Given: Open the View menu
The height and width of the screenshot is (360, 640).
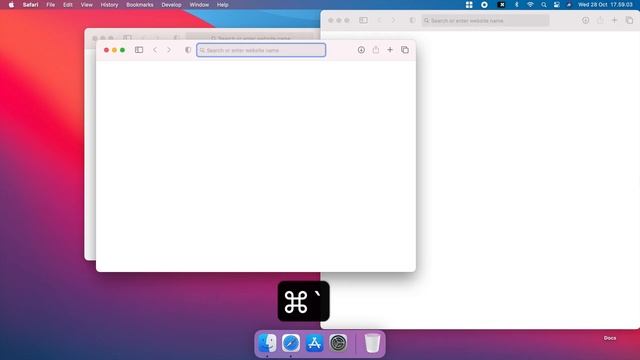Looking at the screenshot, I should 87,5.
